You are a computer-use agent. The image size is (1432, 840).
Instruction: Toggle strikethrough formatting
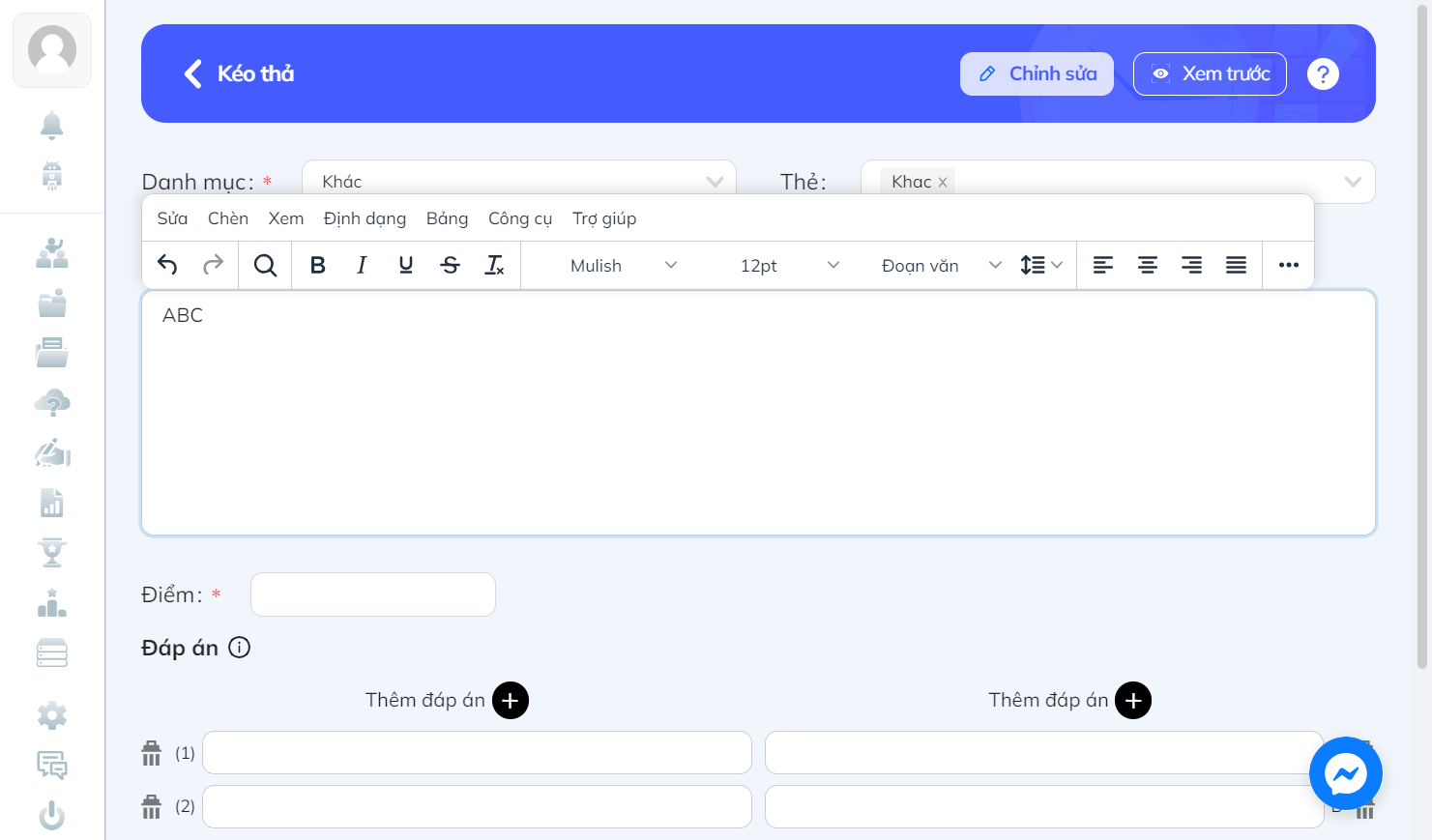[x=451, y=265]
